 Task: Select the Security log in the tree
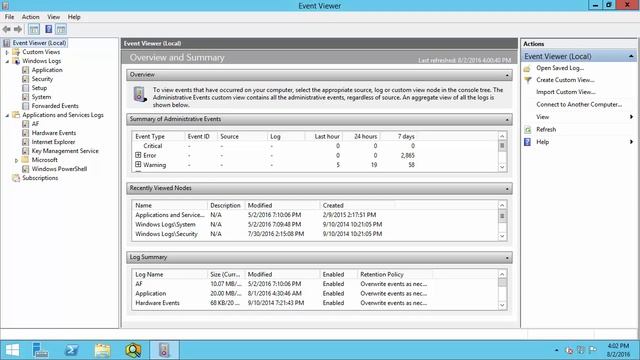click(x=42, y=79)
